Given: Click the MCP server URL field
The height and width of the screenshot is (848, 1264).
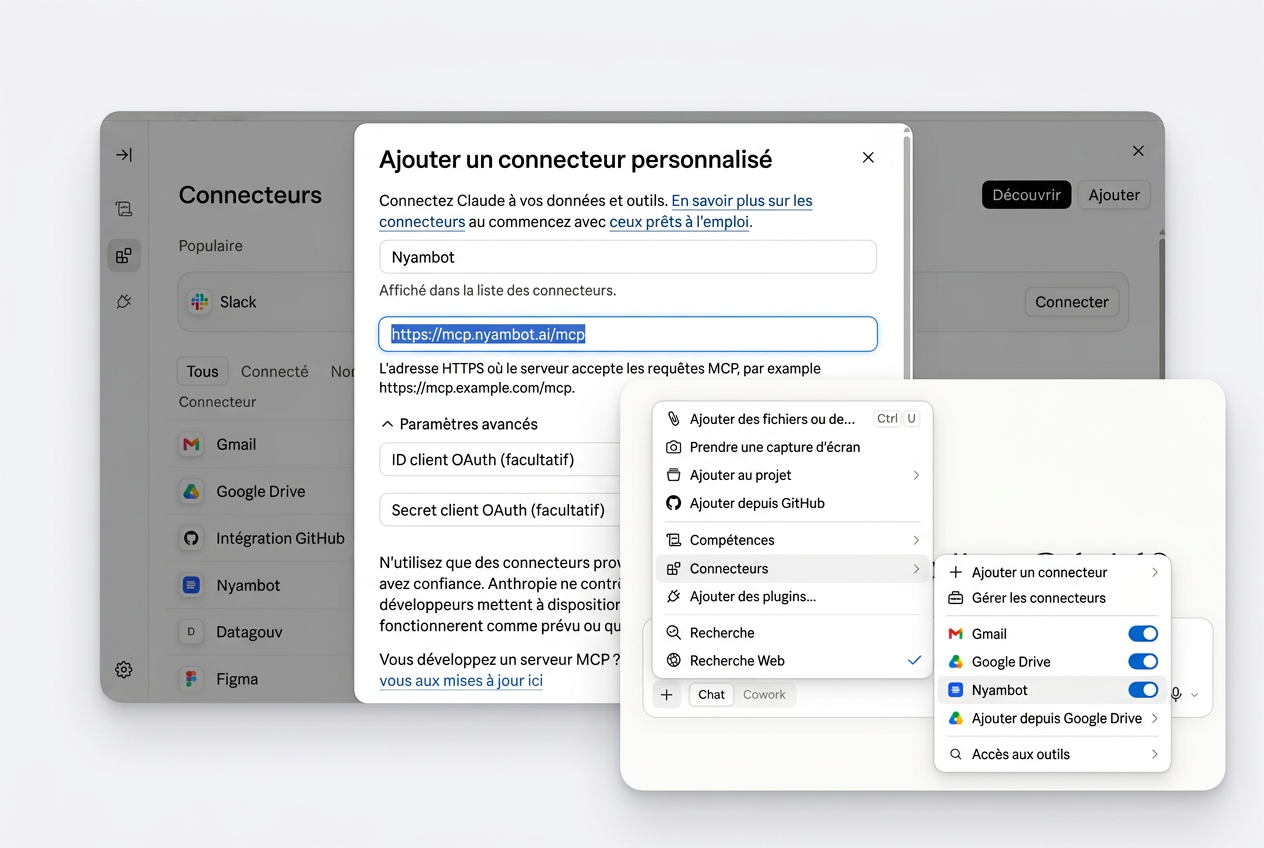Looking at the screenshot, I should tap(628, 335).
